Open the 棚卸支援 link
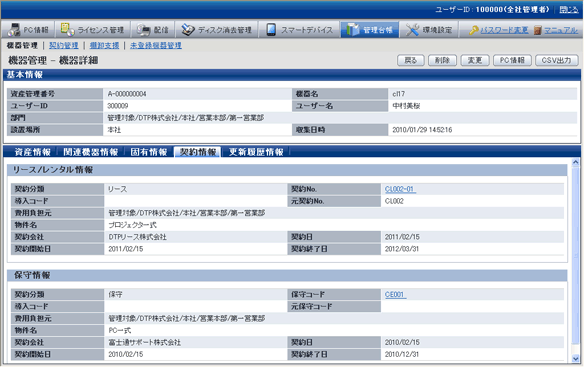Screen dimensions: 584x367 click(104, 45)
